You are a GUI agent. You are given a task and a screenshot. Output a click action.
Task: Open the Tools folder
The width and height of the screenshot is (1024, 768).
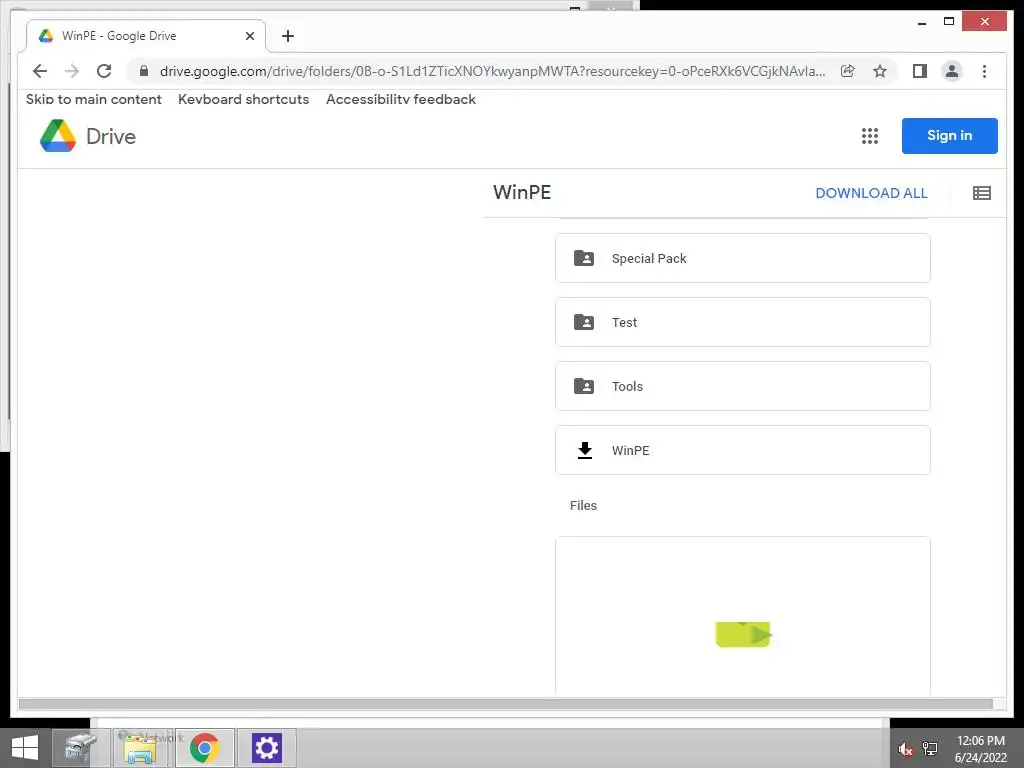[743, 386]
